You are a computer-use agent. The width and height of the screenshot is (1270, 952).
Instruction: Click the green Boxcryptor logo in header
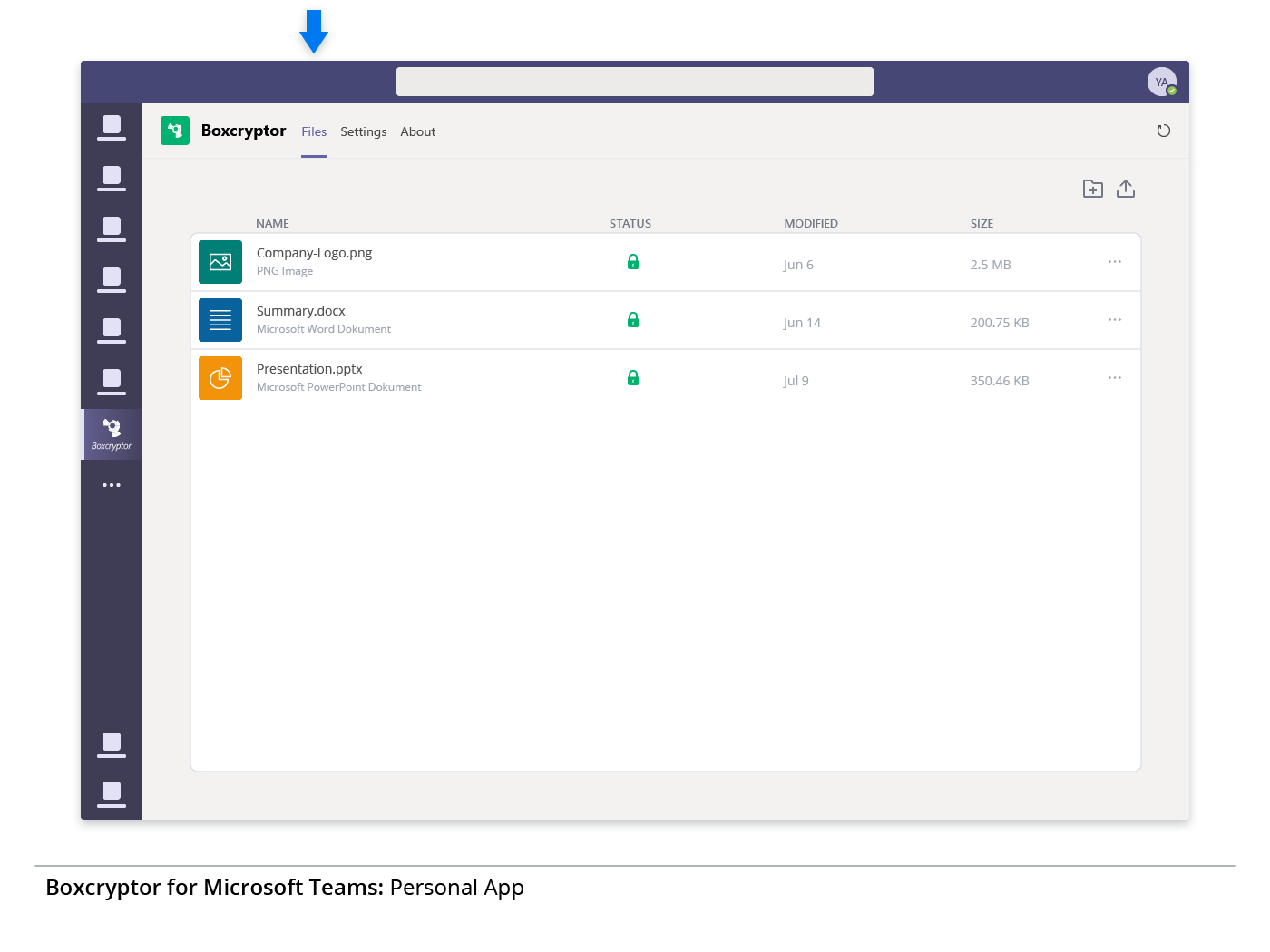[175, 131]
